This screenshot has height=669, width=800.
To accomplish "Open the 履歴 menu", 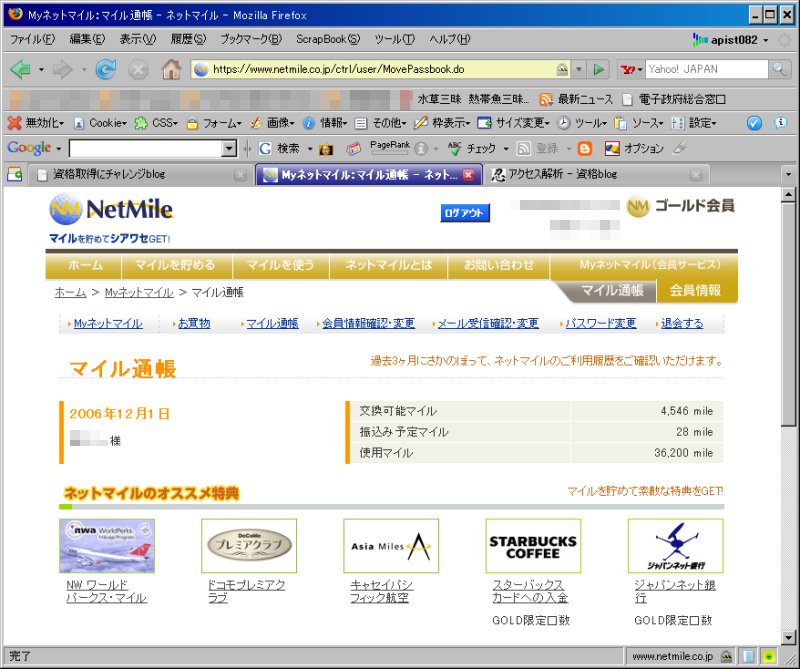I will point(188,39).
